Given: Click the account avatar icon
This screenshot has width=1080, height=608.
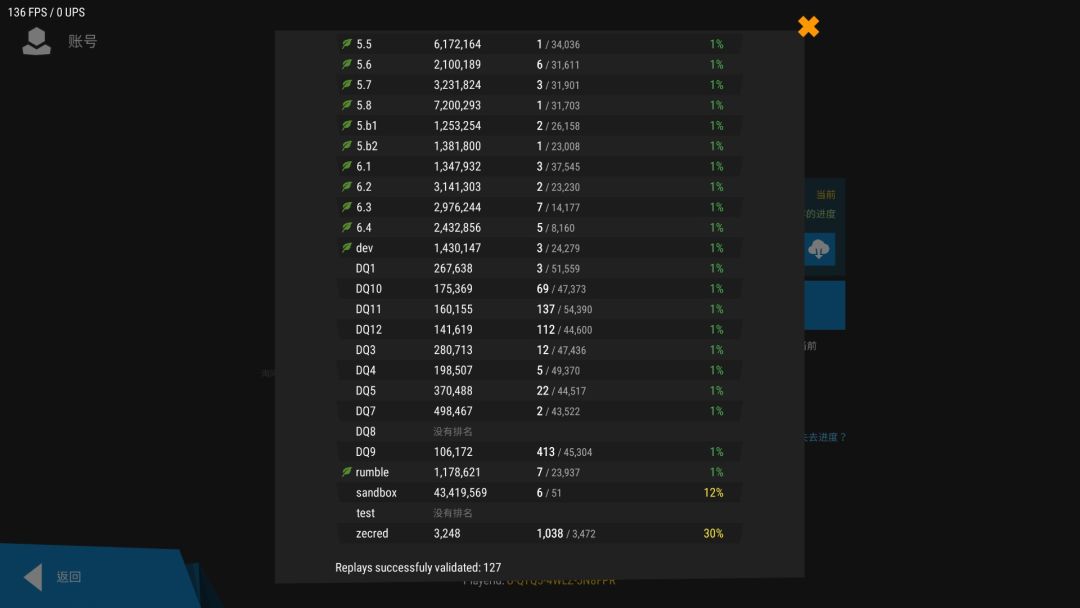Looking at the screenshot, I should point(37,41).
